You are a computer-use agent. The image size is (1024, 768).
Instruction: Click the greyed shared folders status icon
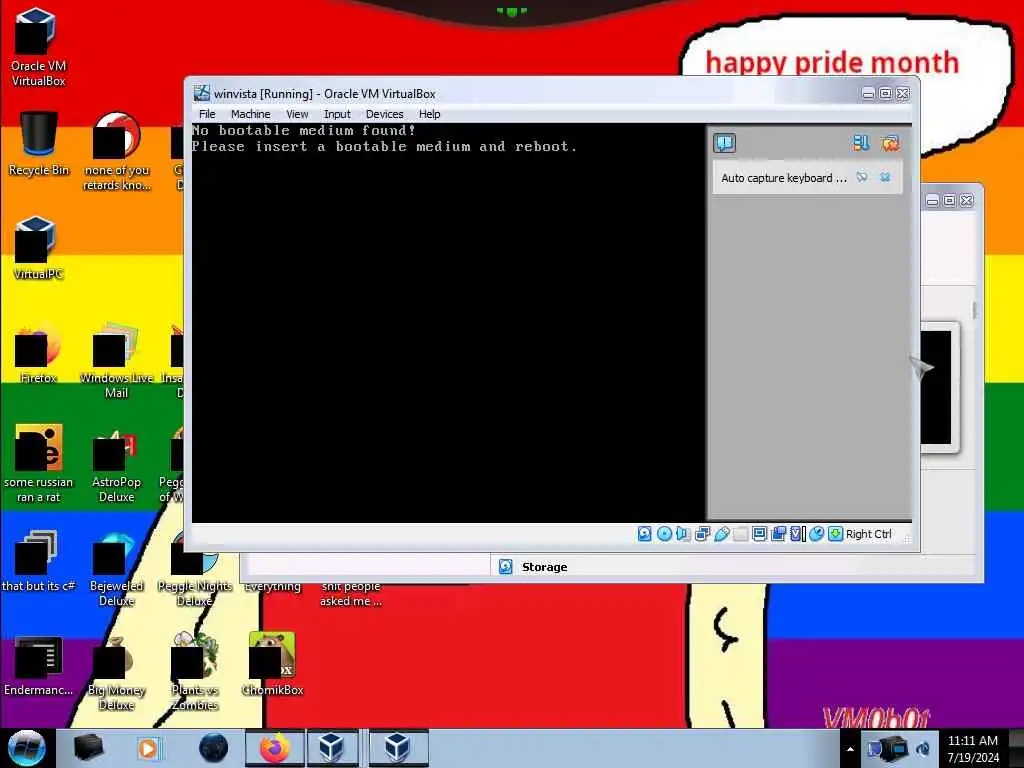pos(741,534)
